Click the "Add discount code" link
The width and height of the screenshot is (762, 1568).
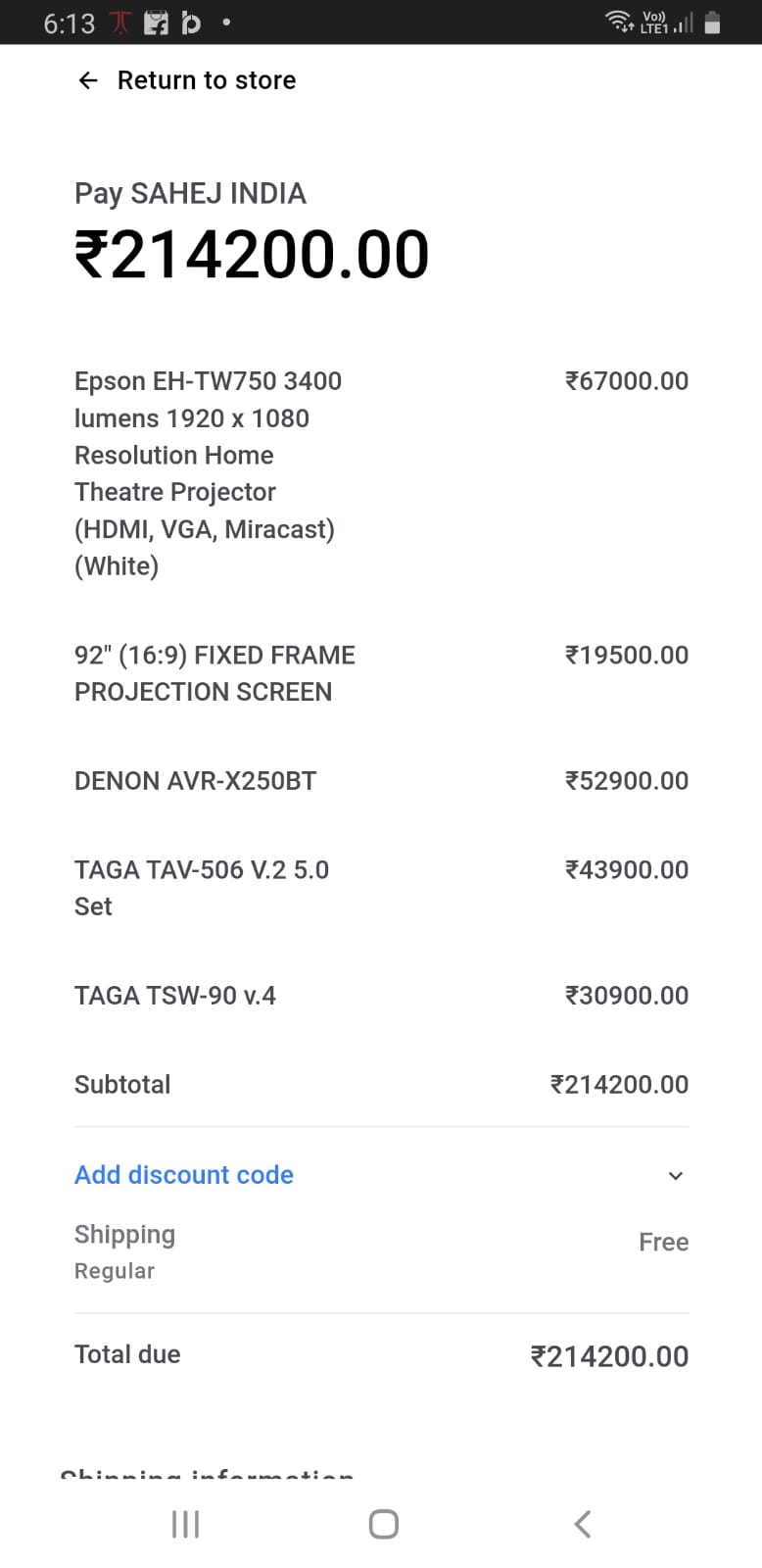pyautogui.click(x=184, y=1175)
